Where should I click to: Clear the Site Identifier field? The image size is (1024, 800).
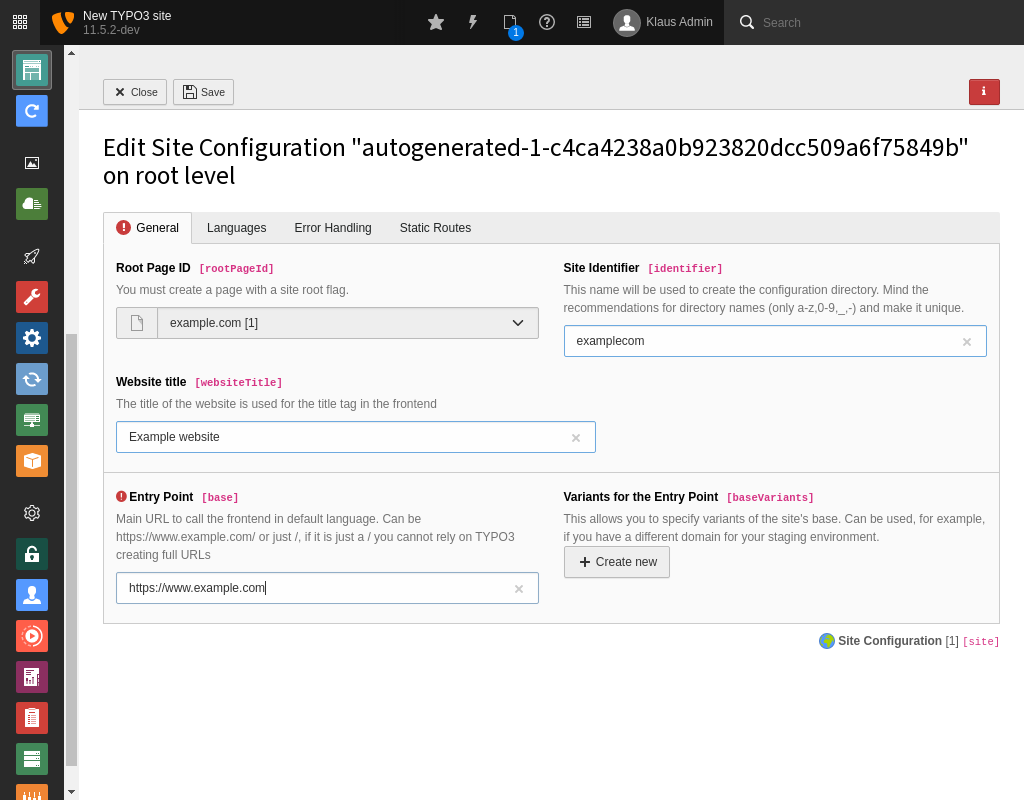tap(966, 342)
